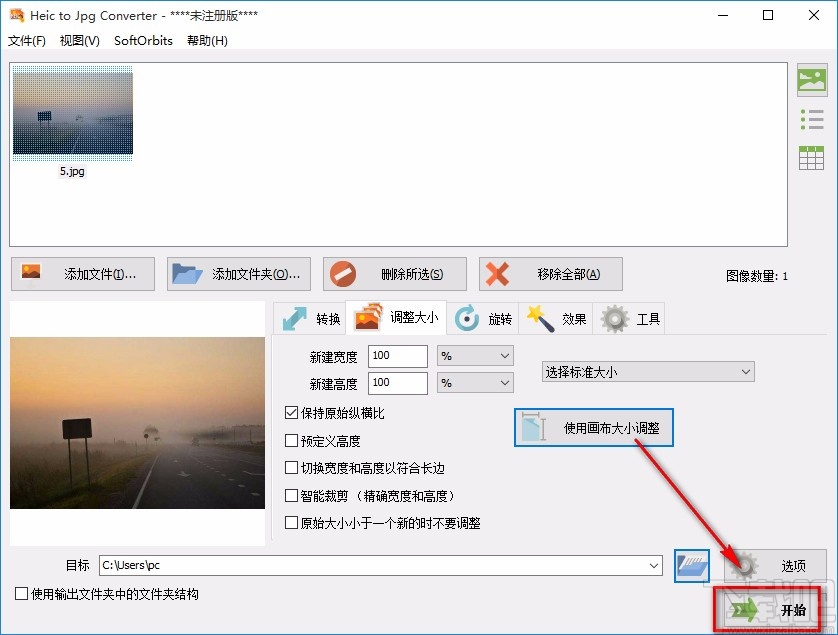838x635 pixels.
Task: Click 使用画布大小调整 button
Action: 593,427
